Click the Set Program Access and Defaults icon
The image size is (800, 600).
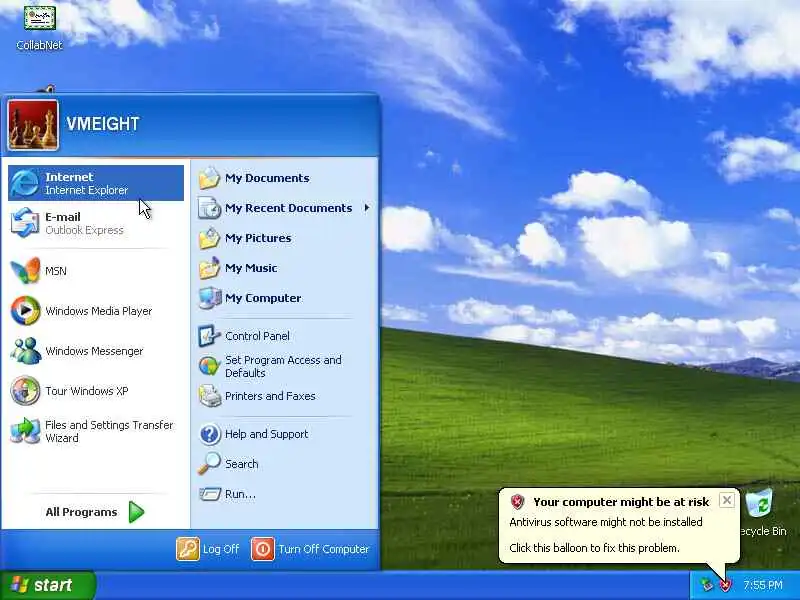[x=209, y=366]
